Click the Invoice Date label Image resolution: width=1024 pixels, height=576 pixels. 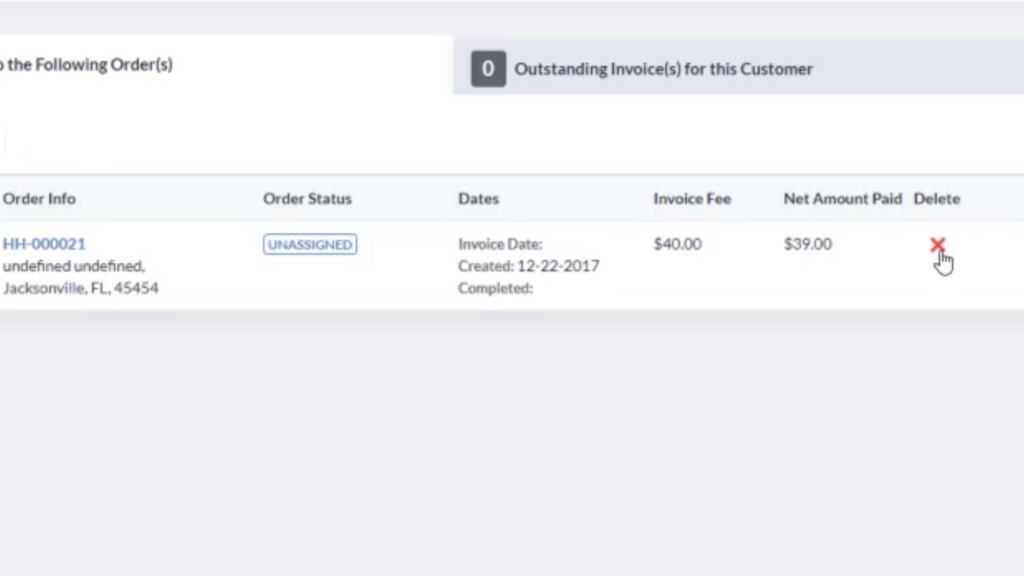click(x=500, y=244)
